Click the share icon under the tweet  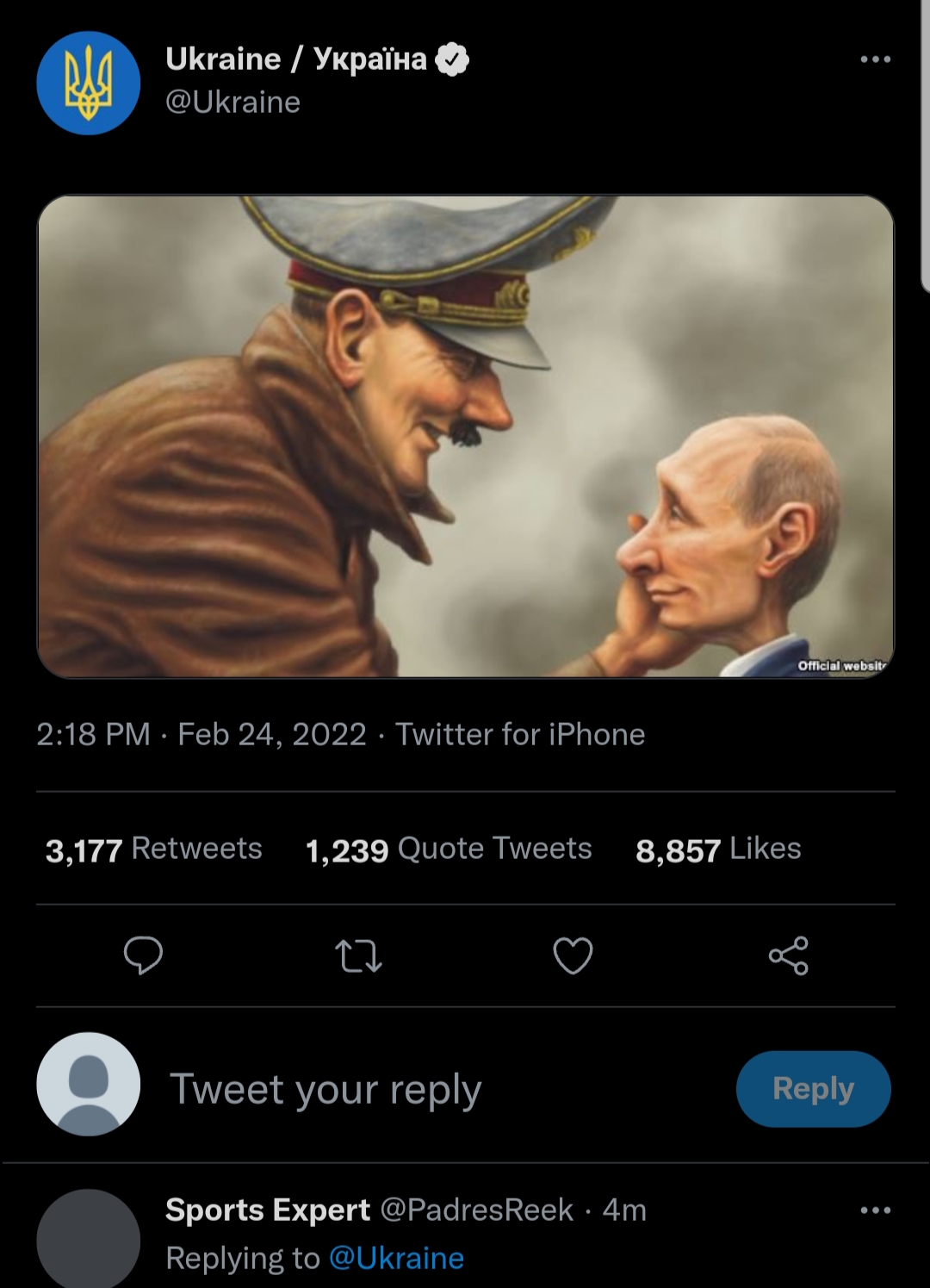tap(788, 955)
